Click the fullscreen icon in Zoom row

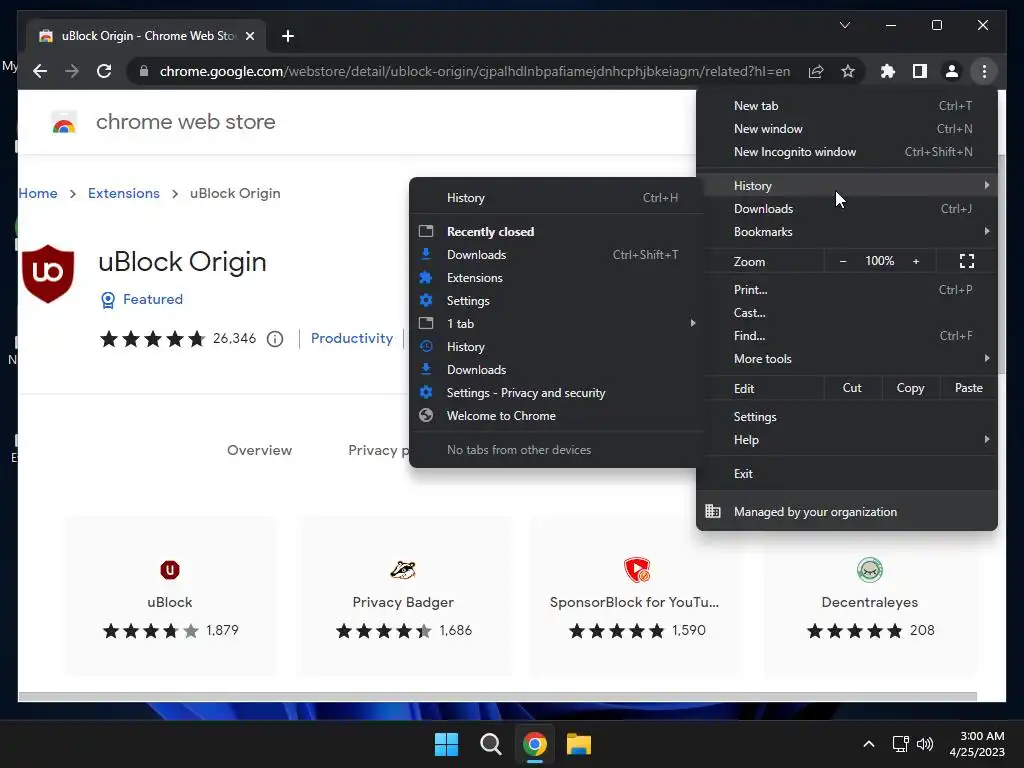coord(967,261)
